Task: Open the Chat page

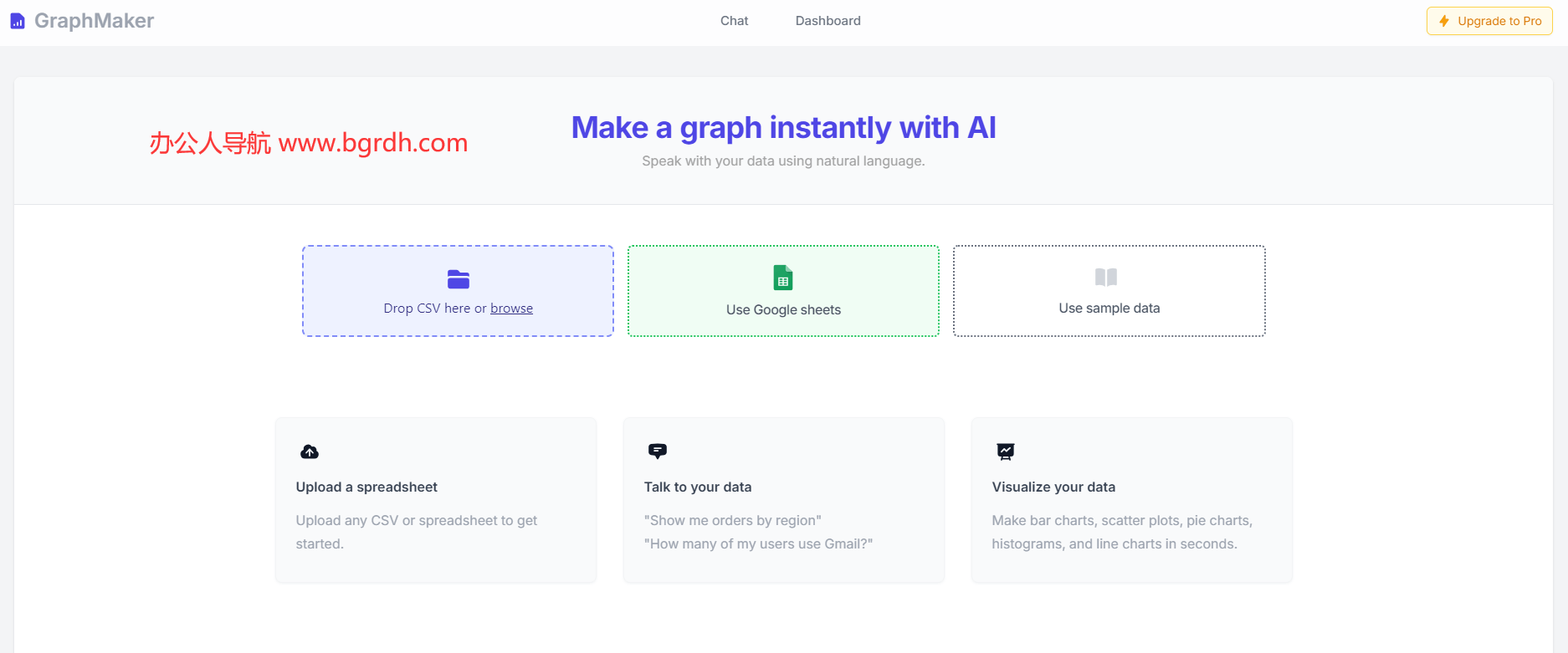Action: pyautogui.click(x=734, y=20)
